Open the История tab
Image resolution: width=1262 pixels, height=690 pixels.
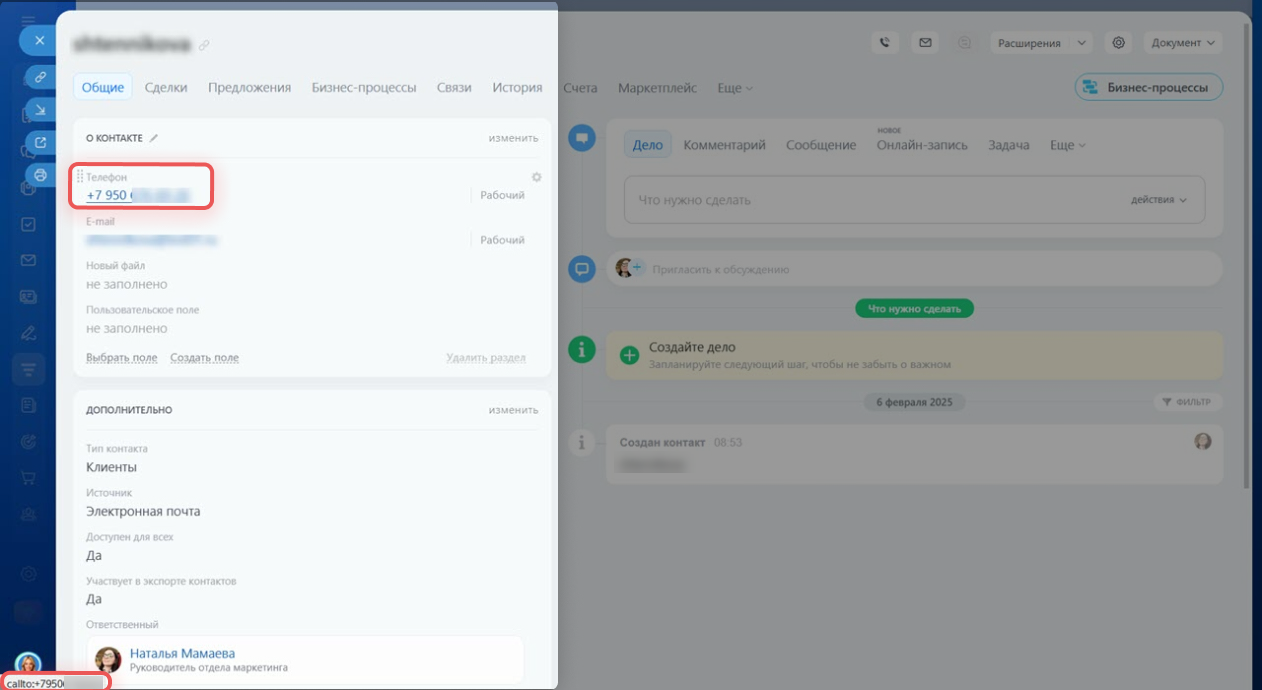click(x=517, y=87)
